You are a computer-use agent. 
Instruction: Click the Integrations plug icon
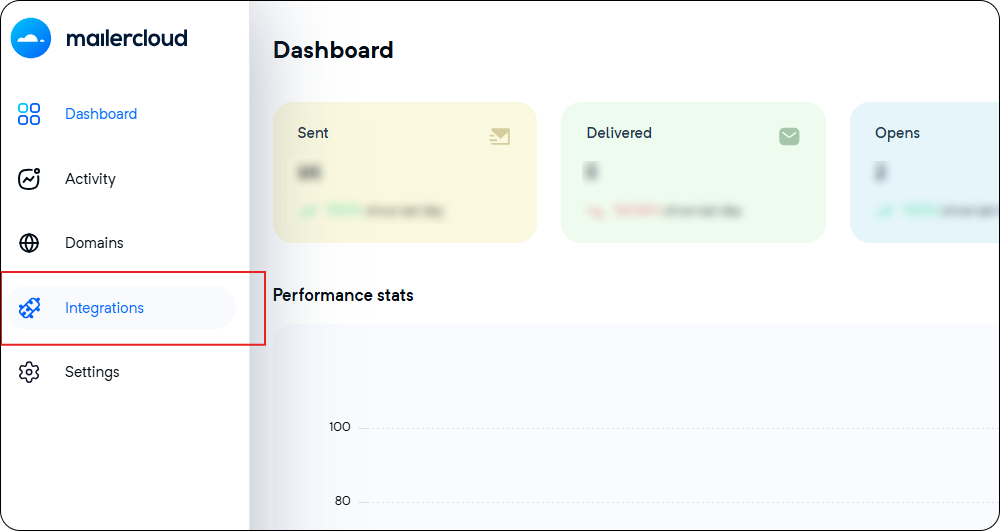click(29, 308)
